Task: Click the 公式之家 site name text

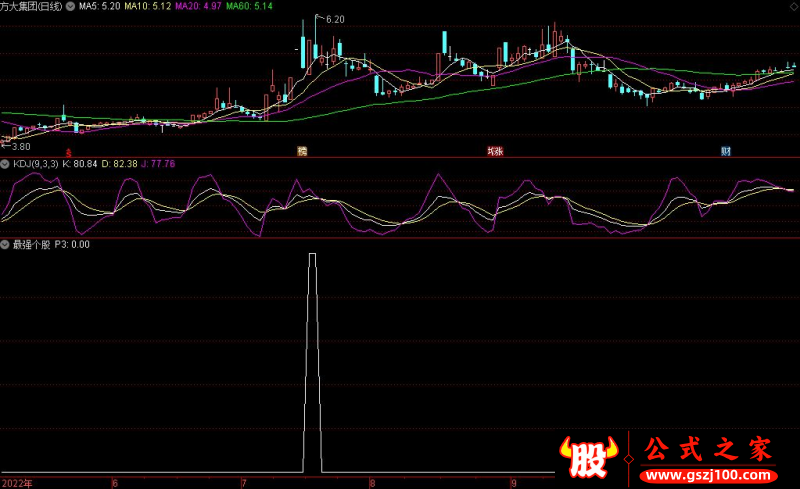Action: tap(711, 449)
